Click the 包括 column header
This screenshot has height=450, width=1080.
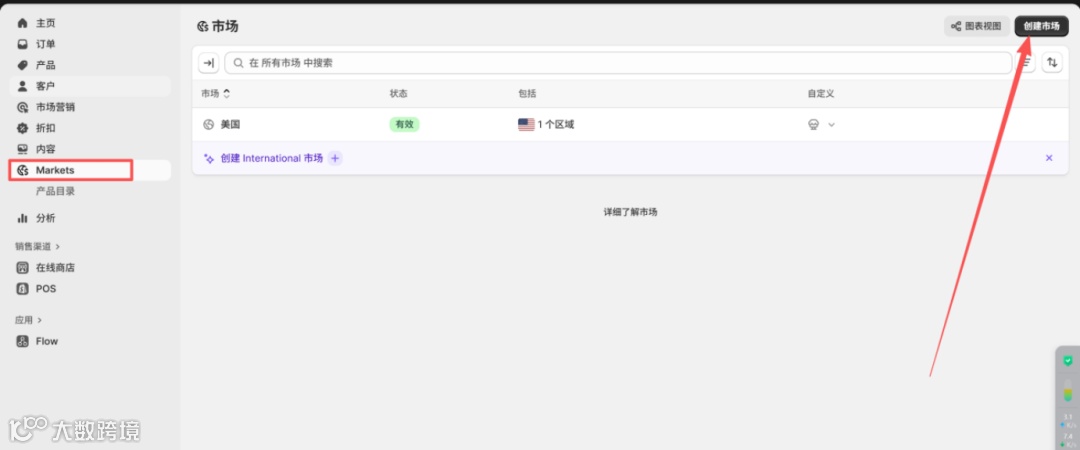(527, 93)
